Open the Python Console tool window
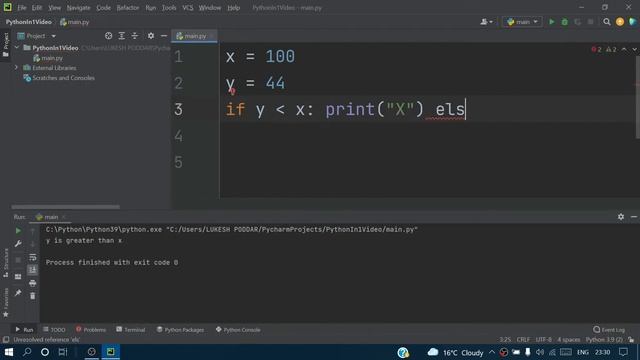 tap(238, 329)
